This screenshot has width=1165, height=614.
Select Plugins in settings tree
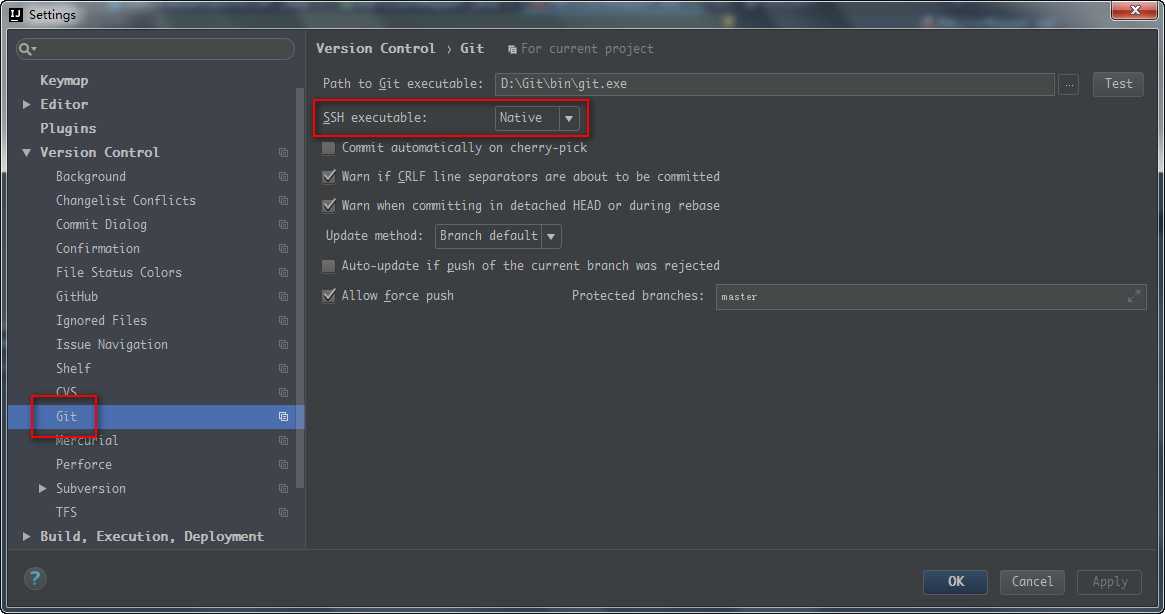68,128
